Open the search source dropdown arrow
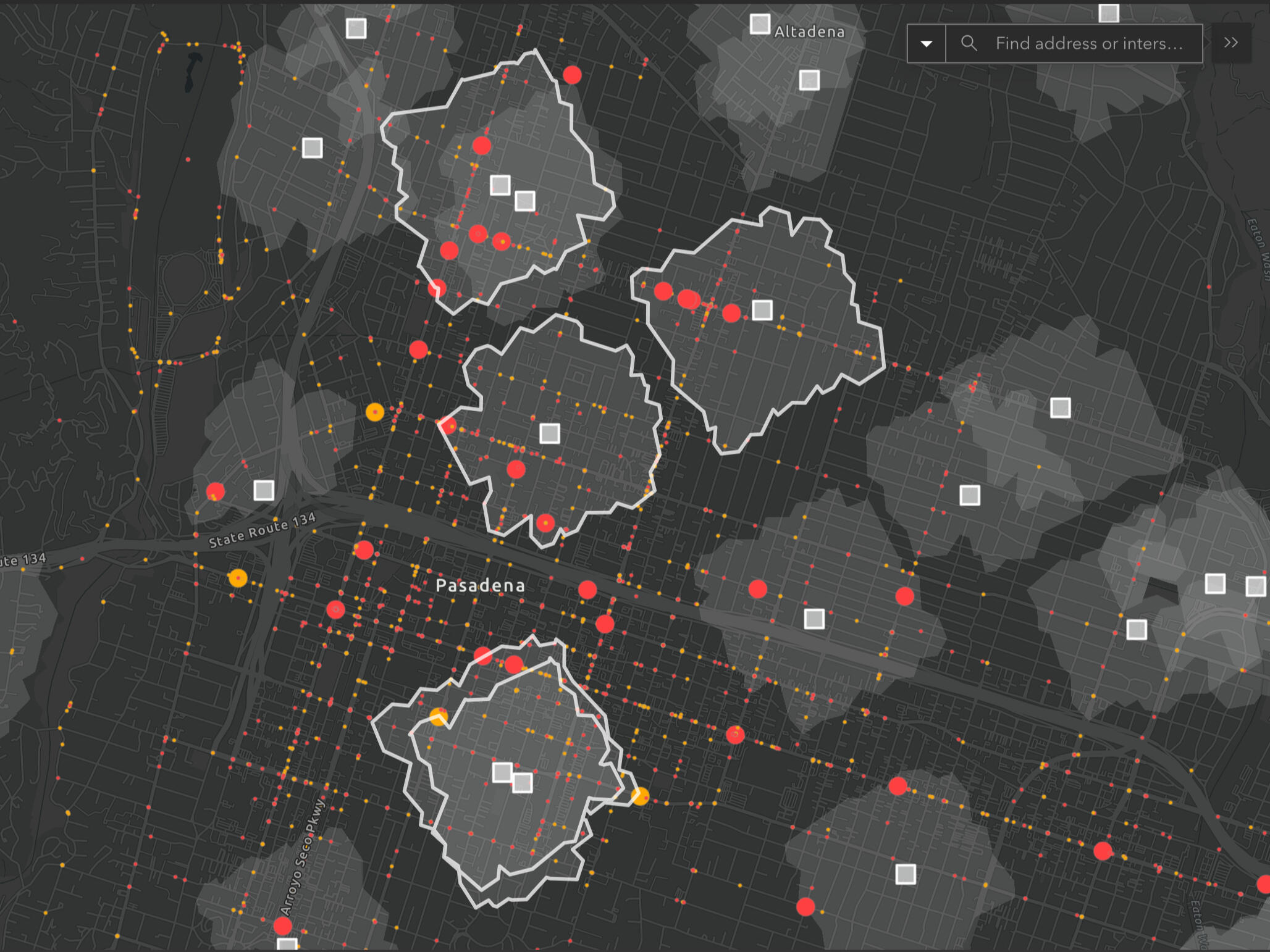Image resolution: width=1270 pixels, height=952 pixels. click(x=926, y=44)
